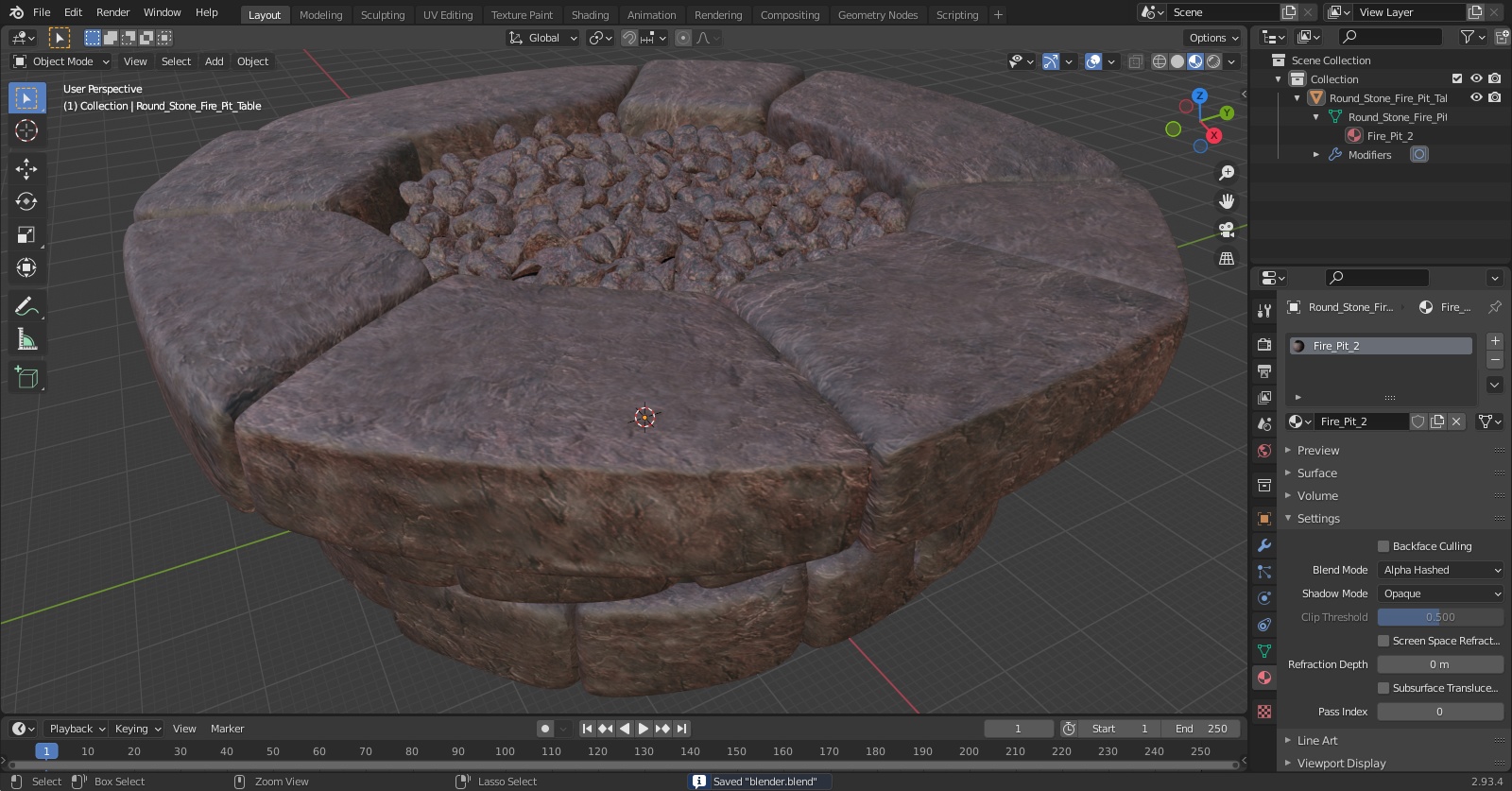The height and width of the screenshot is (791, 1512).
Task: Uncheck the Collection exclude checkbox
Action: click(x=1457, y=78)
